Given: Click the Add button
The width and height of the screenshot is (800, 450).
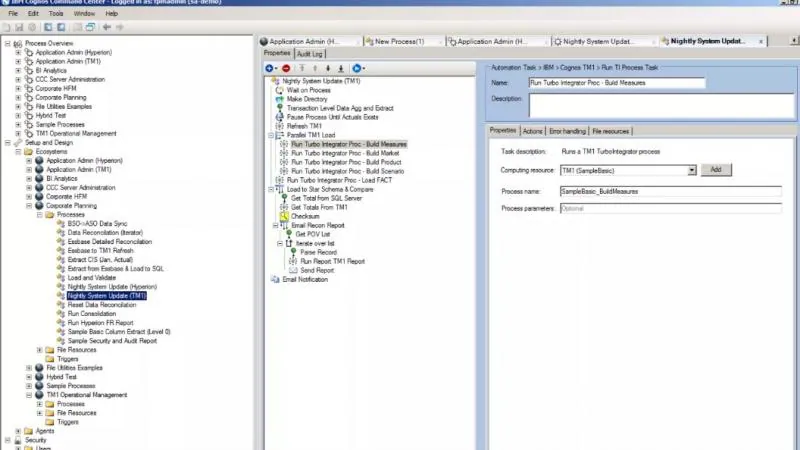Looking at the screenshot, I should (716, 170).
